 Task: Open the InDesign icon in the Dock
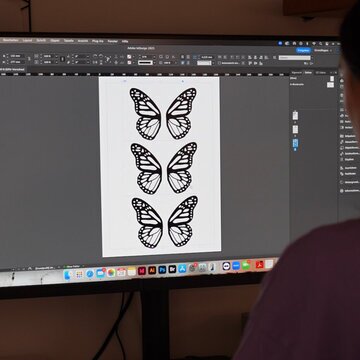tap(142, 271)
